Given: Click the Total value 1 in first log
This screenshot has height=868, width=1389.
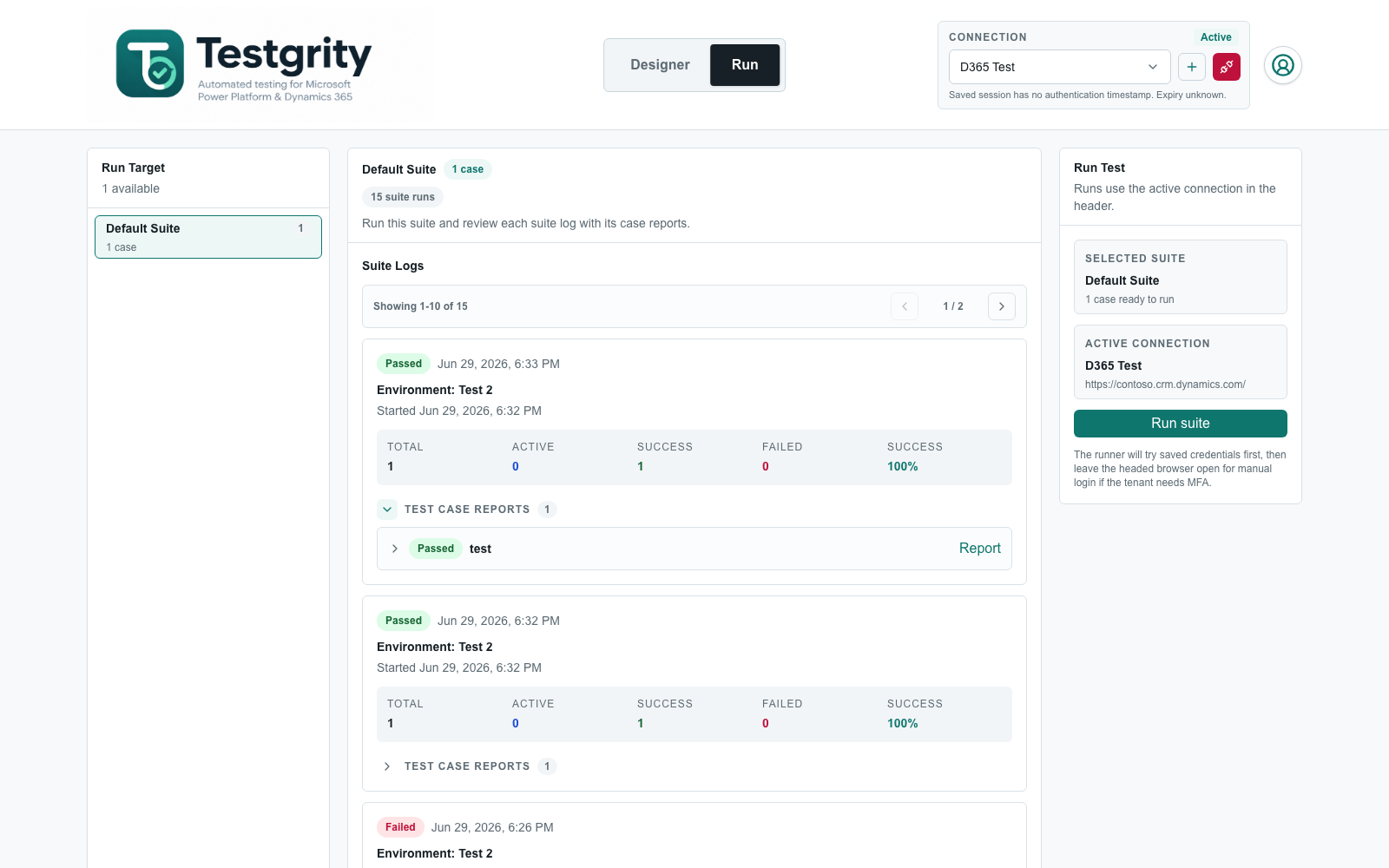Looking at the screenshot, I should [391, 466].
